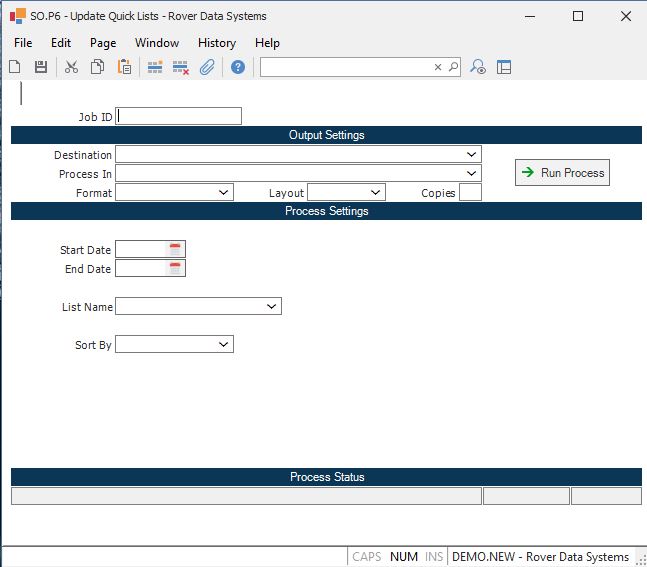This screenshot has width=647, height=567.
Task: Open the List Name dropdown
Action: pyautogui.click(x=271, y=307)
